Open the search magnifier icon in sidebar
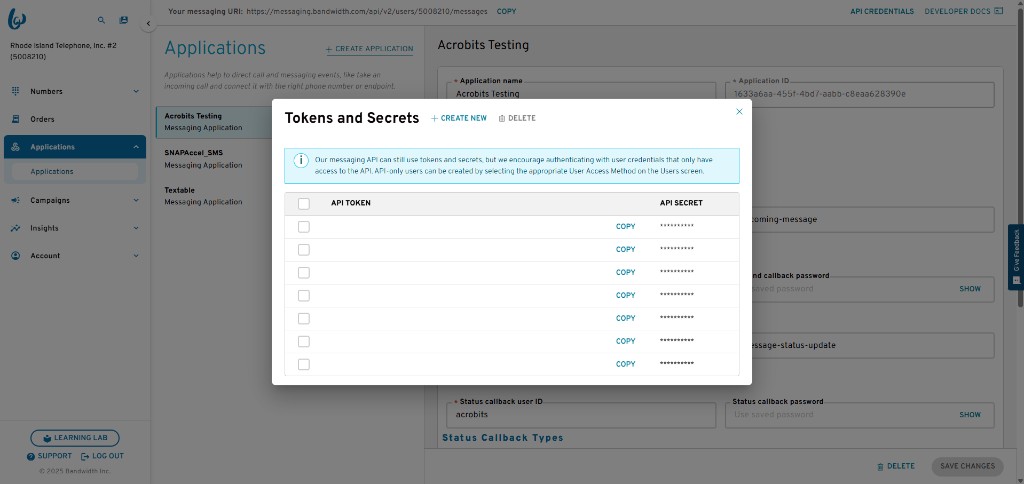This screenshot has width=1024, height=484. (101, 20)
